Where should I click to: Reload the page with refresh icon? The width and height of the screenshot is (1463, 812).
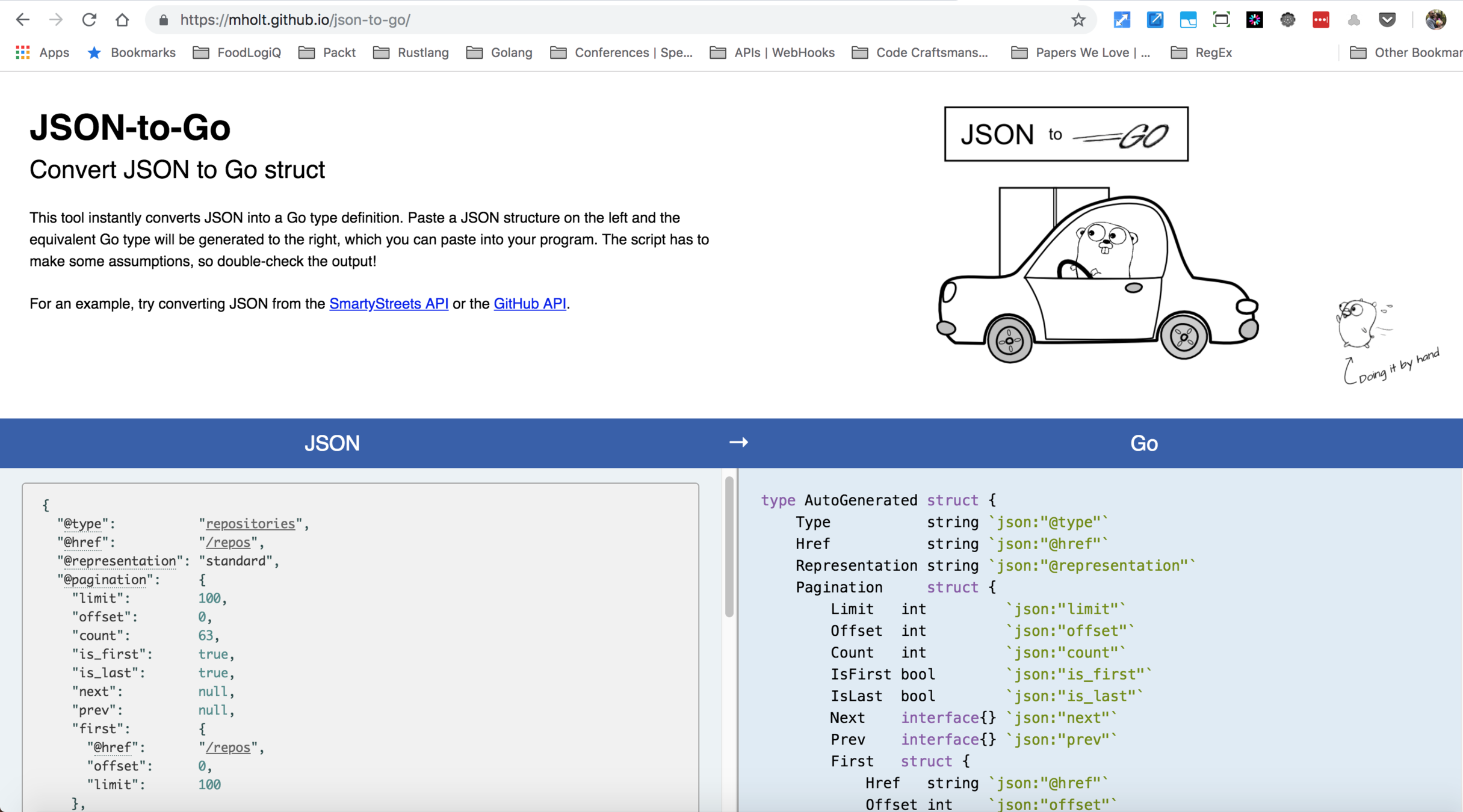(89, 20)
